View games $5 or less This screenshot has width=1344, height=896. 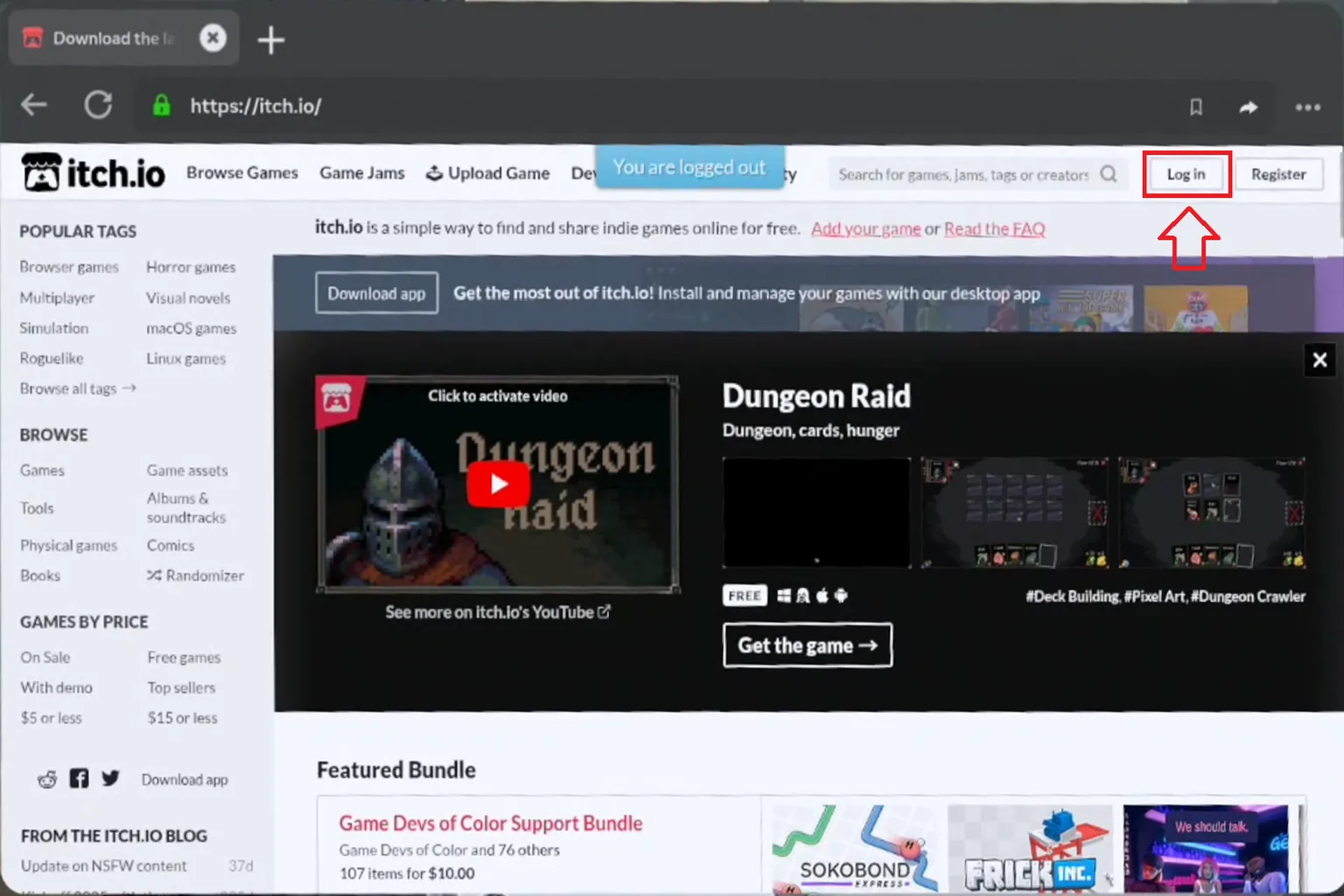51,717
